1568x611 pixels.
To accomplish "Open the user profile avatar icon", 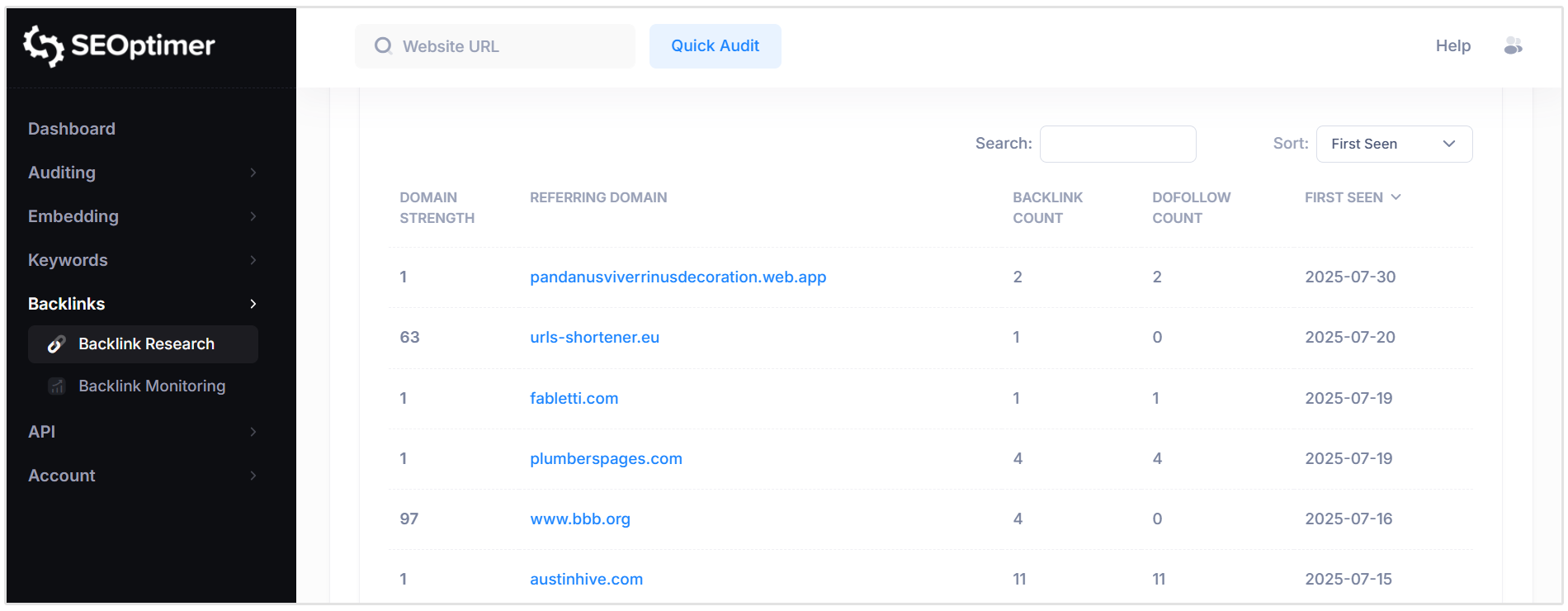I will pos(1514,46).
